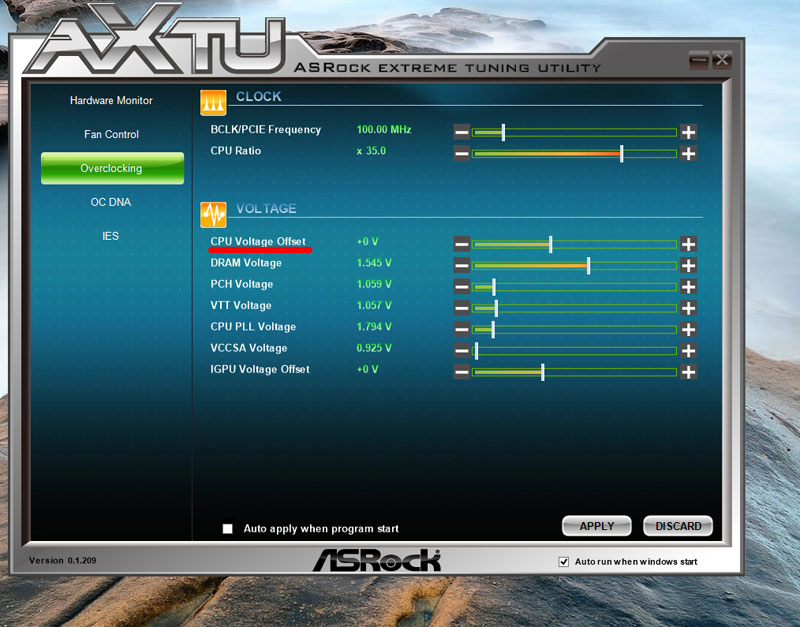The width and height of the screenshot is (800, 627).
Task: Click the 1.059 V PCH value
Action: [x=374, y=284]
